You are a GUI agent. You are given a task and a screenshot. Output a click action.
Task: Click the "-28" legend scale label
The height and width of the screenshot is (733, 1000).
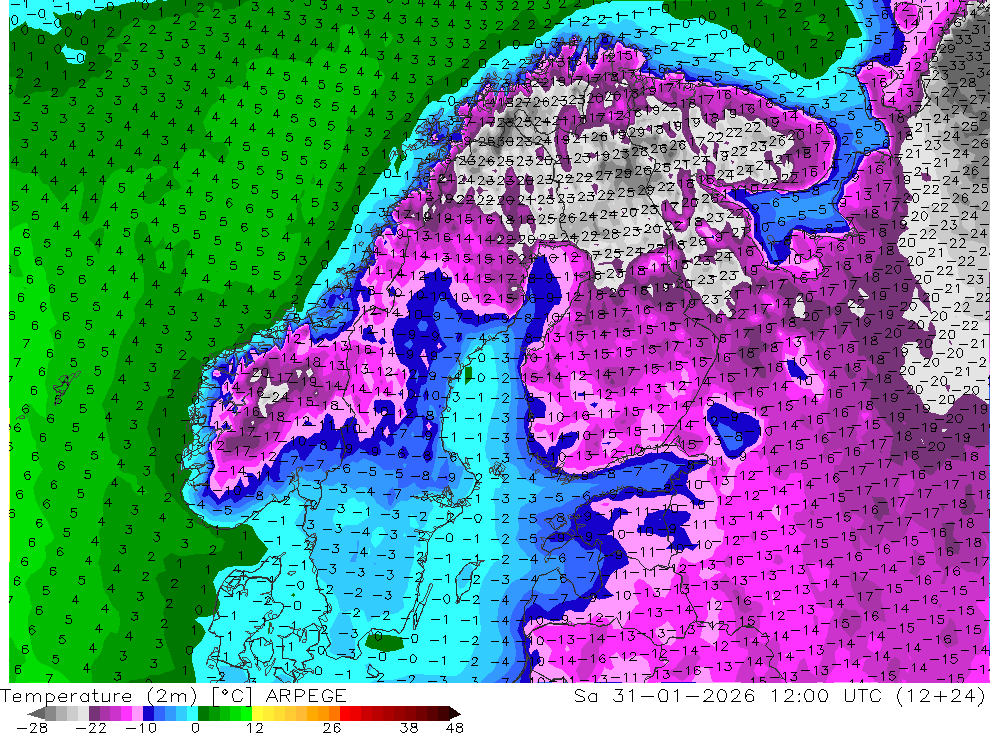point(32,727)
